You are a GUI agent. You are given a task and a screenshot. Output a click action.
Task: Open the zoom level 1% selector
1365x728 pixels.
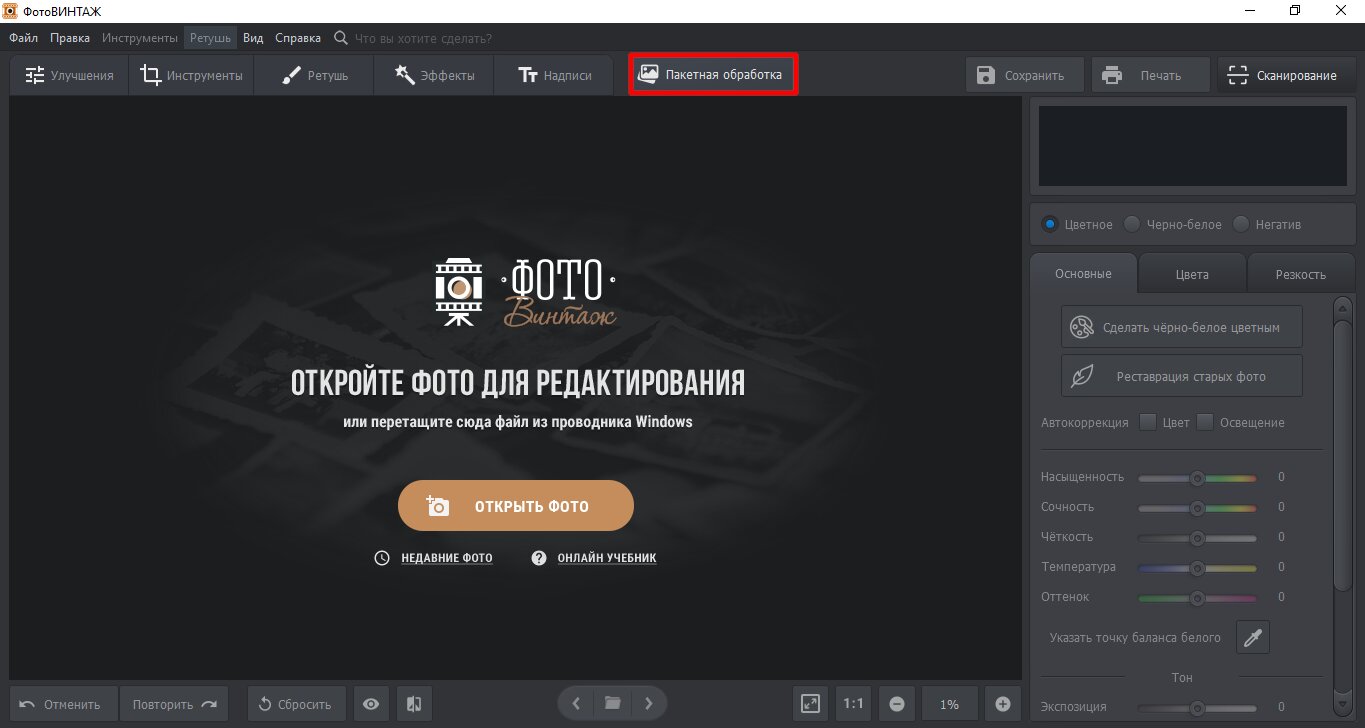click(948, 704)
